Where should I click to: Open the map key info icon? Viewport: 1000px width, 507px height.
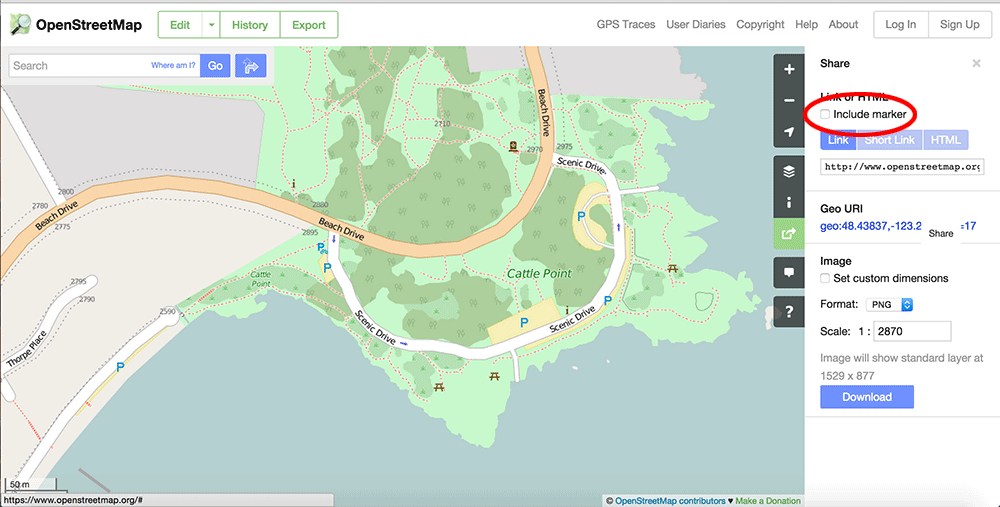point(789,202)
